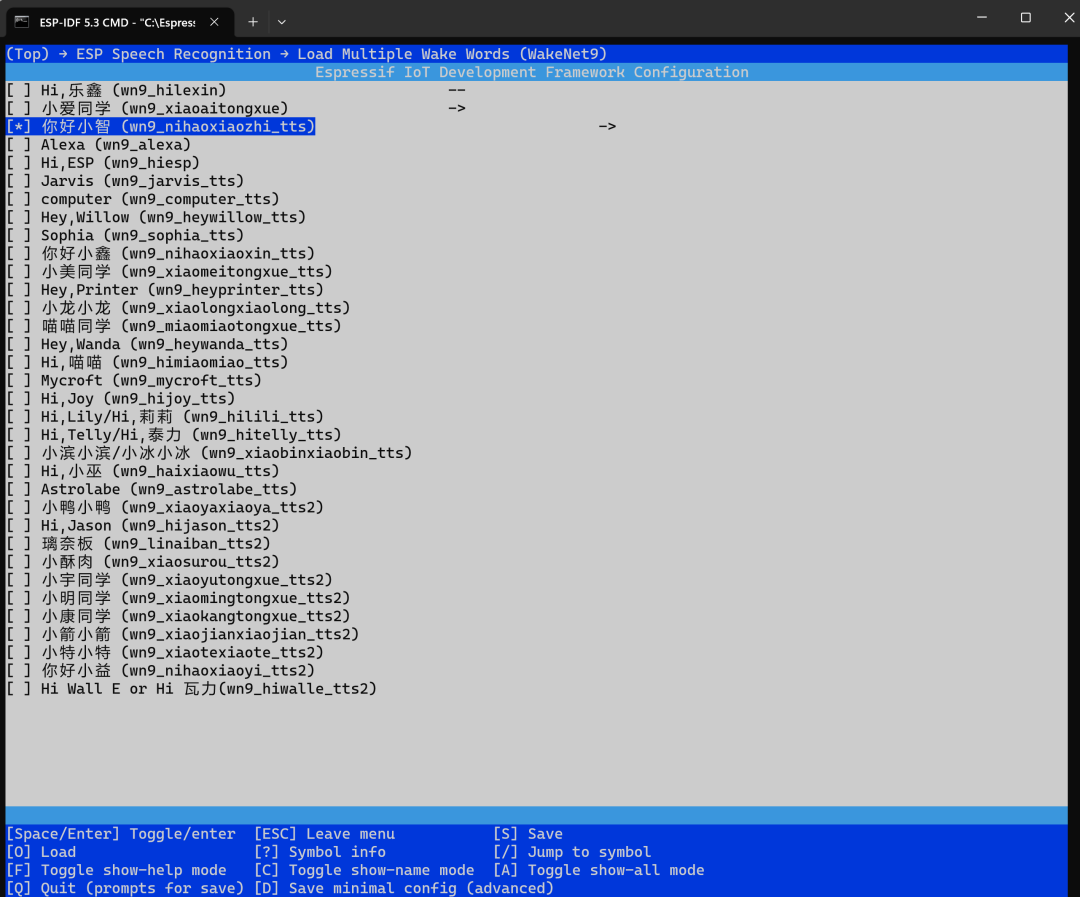Image resolution: width=1080 pixels, height=897 pixels.
Task: Open the tab dropdown chevron
Action: tap(282, 22)
